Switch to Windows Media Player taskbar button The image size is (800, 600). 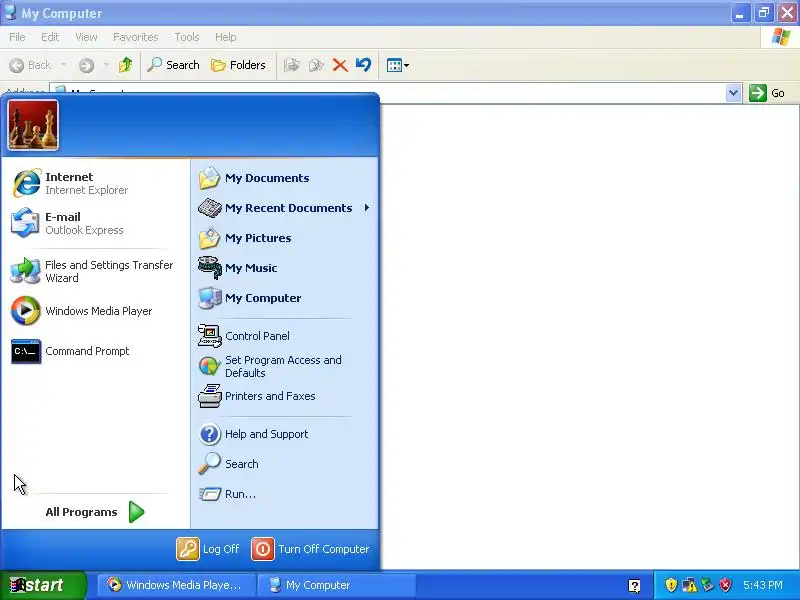pos(176,585)
